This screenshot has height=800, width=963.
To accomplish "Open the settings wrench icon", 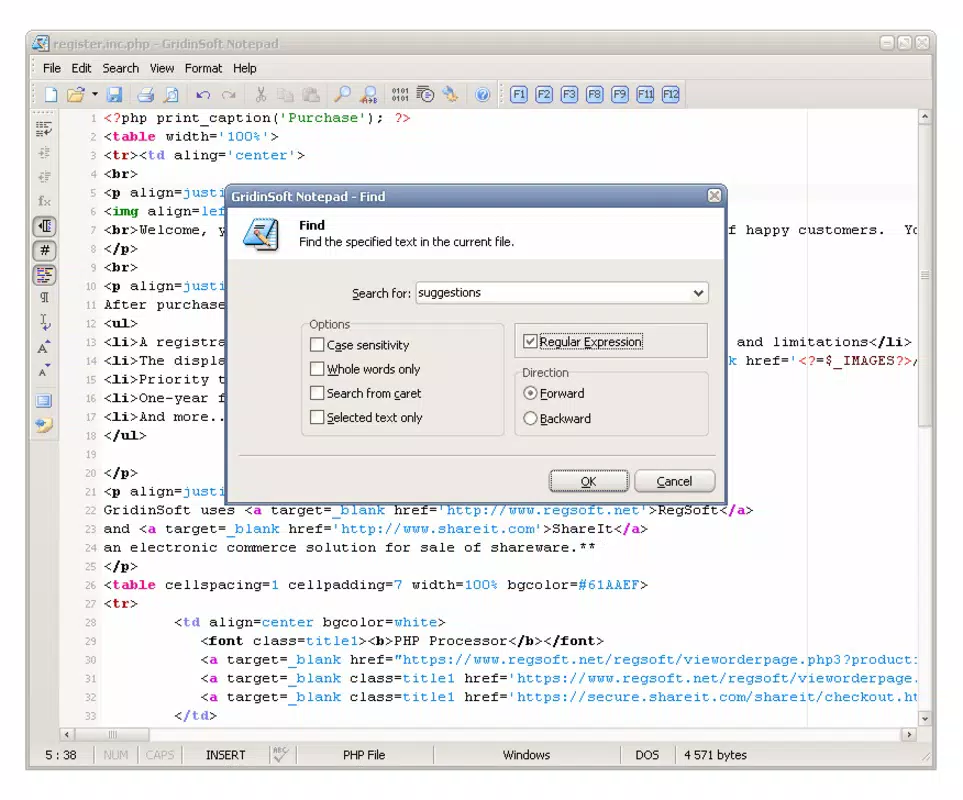I will click(x=450, y=94).
